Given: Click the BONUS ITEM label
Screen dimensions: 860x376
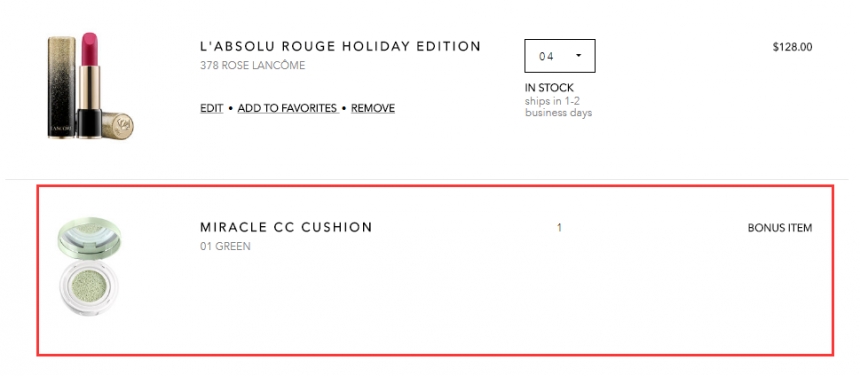Looking at the screenshot, I should click(780, 228).
